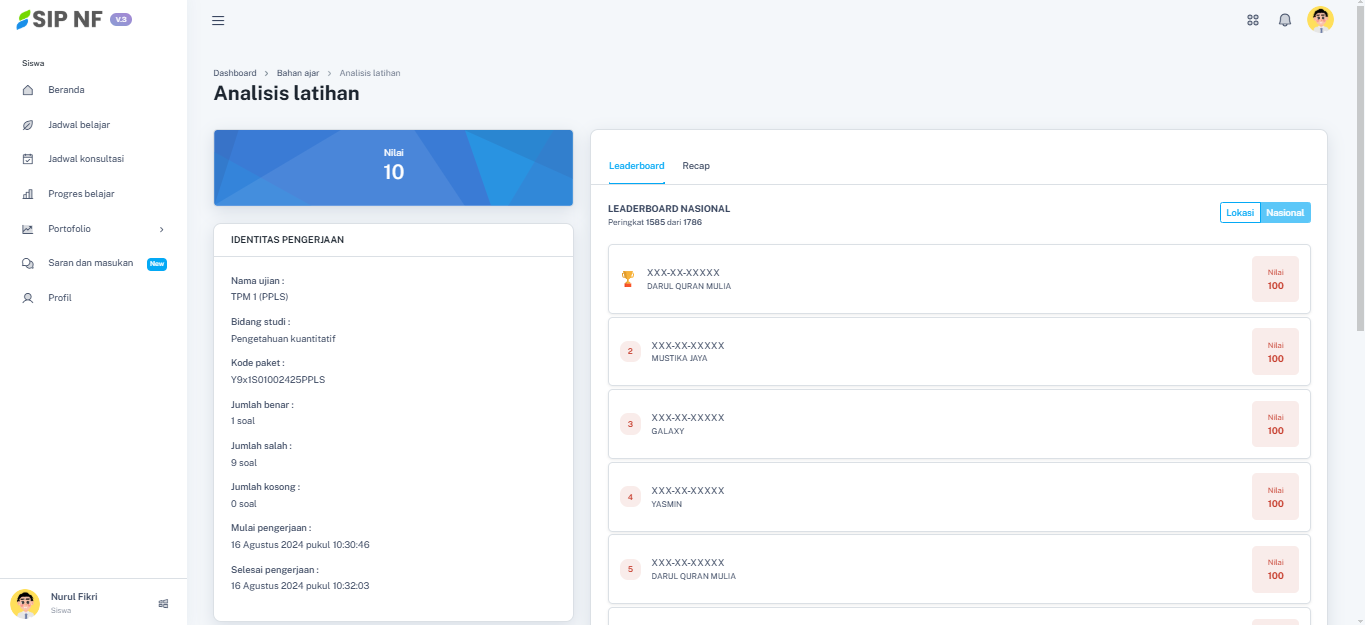Open Bahan ajar breadcrumb link

click(x=298, y=73)
